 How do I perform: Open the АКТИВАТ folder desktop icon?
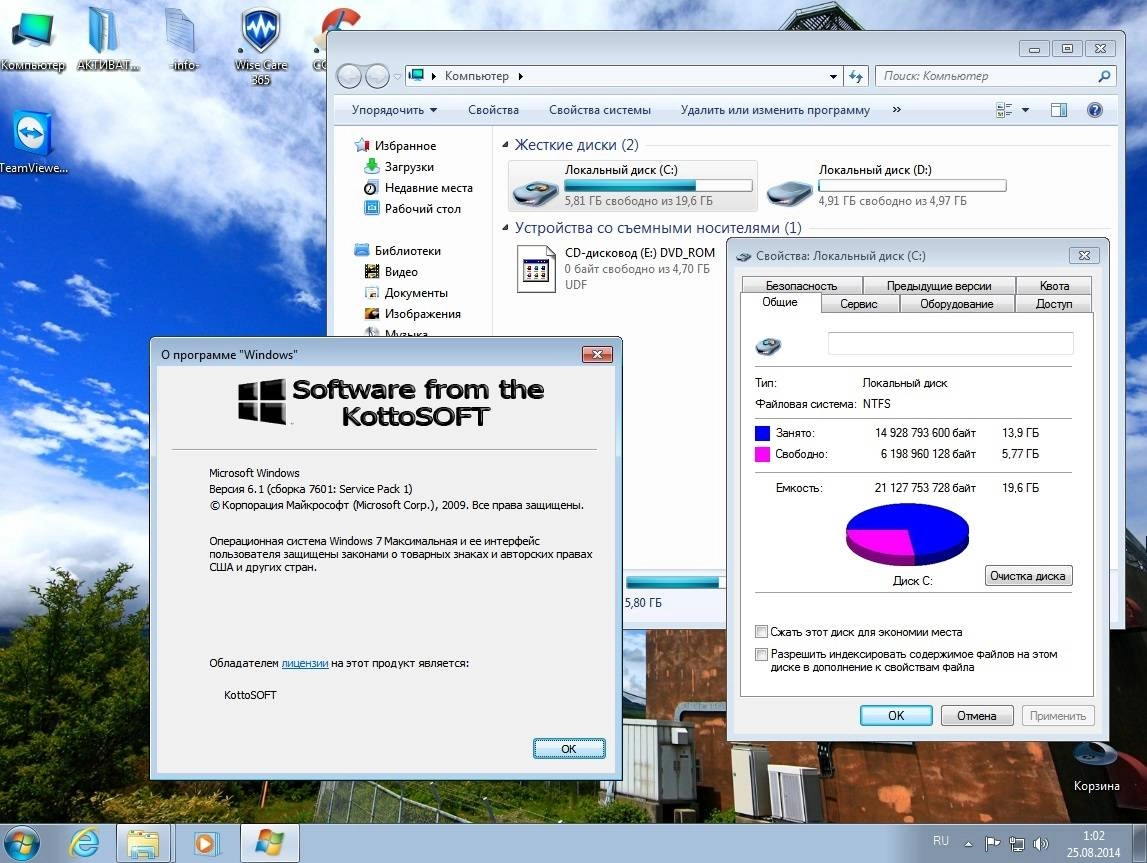[107, 38]
